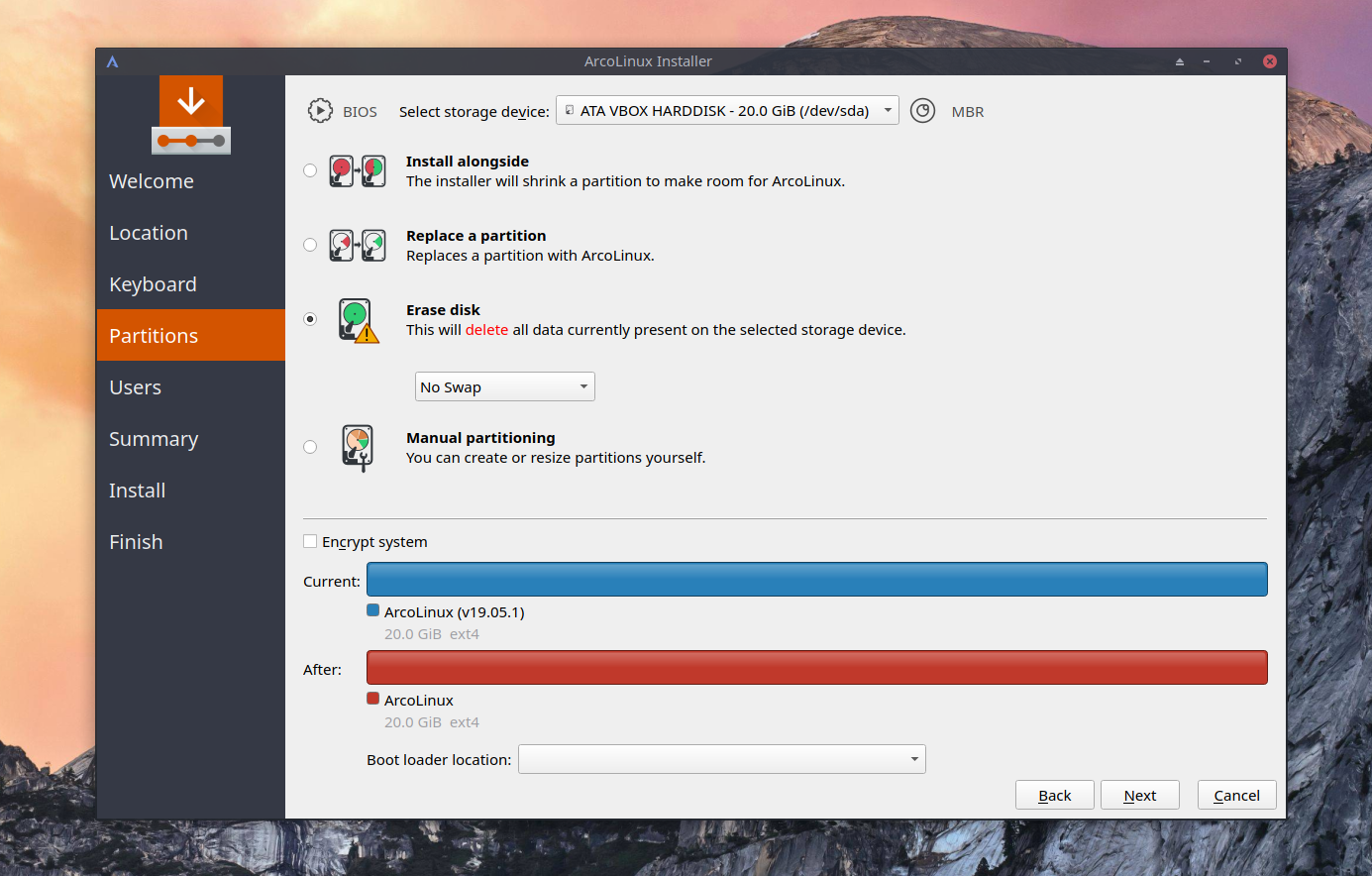Click the Encrypt system label text
This screenshot has height=876, width=1372.
(374, 542)
